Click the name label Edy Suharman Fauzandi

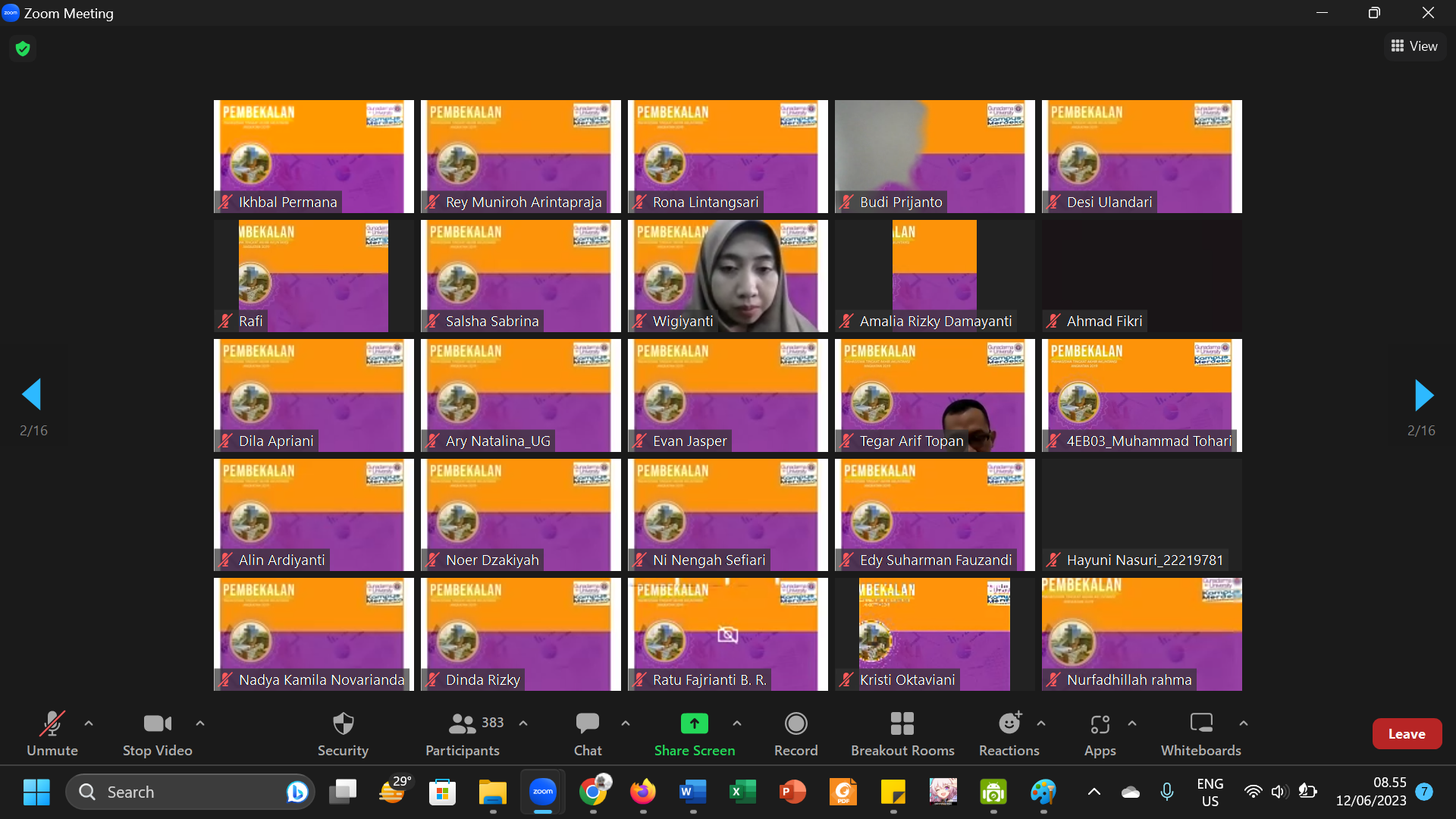tap(935, 560)
